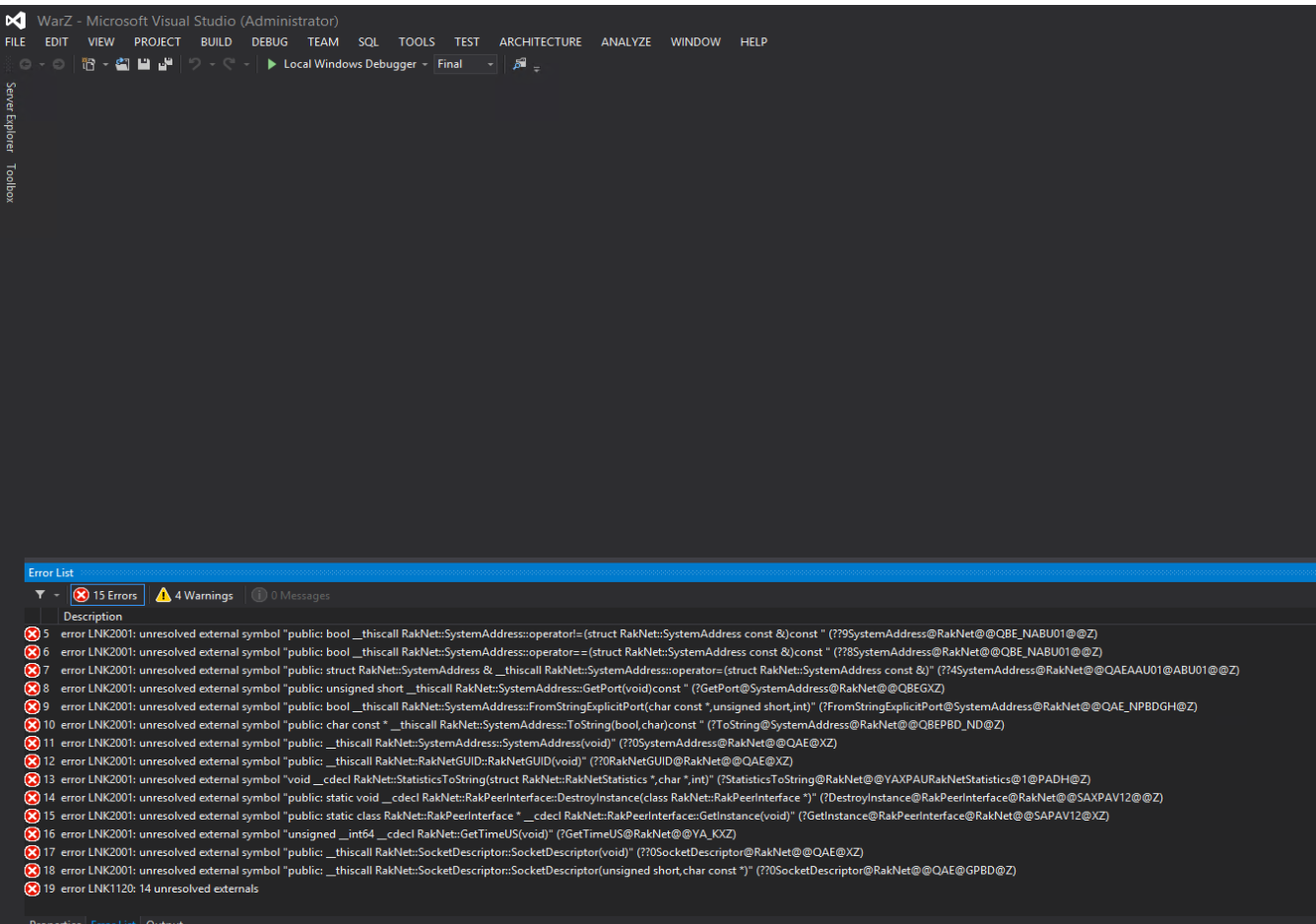The image size is (1316, 924).
Task: Open the Error List filter dropdown arrow
Action: [x=56, y=596]
